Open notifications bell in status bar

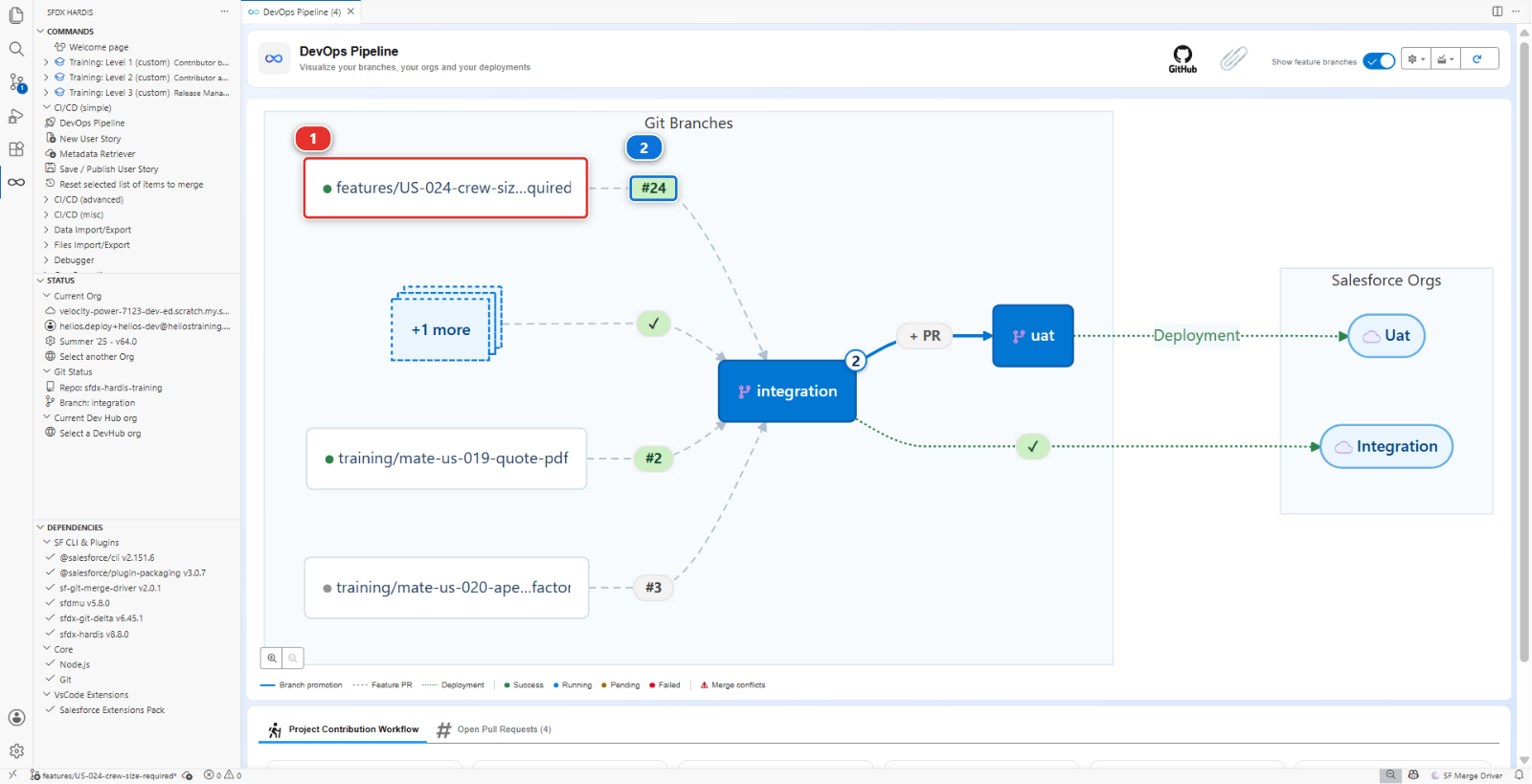pyautogui.click(x=1519, y=775)
